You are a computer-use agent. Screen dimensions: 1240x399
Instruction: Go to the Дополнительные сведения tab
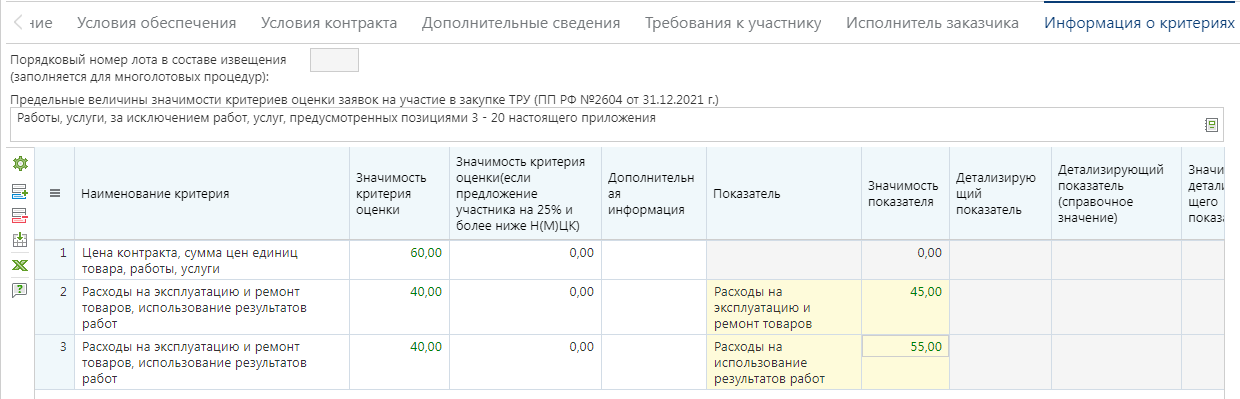pyautogui.click(x=521, y=22)
